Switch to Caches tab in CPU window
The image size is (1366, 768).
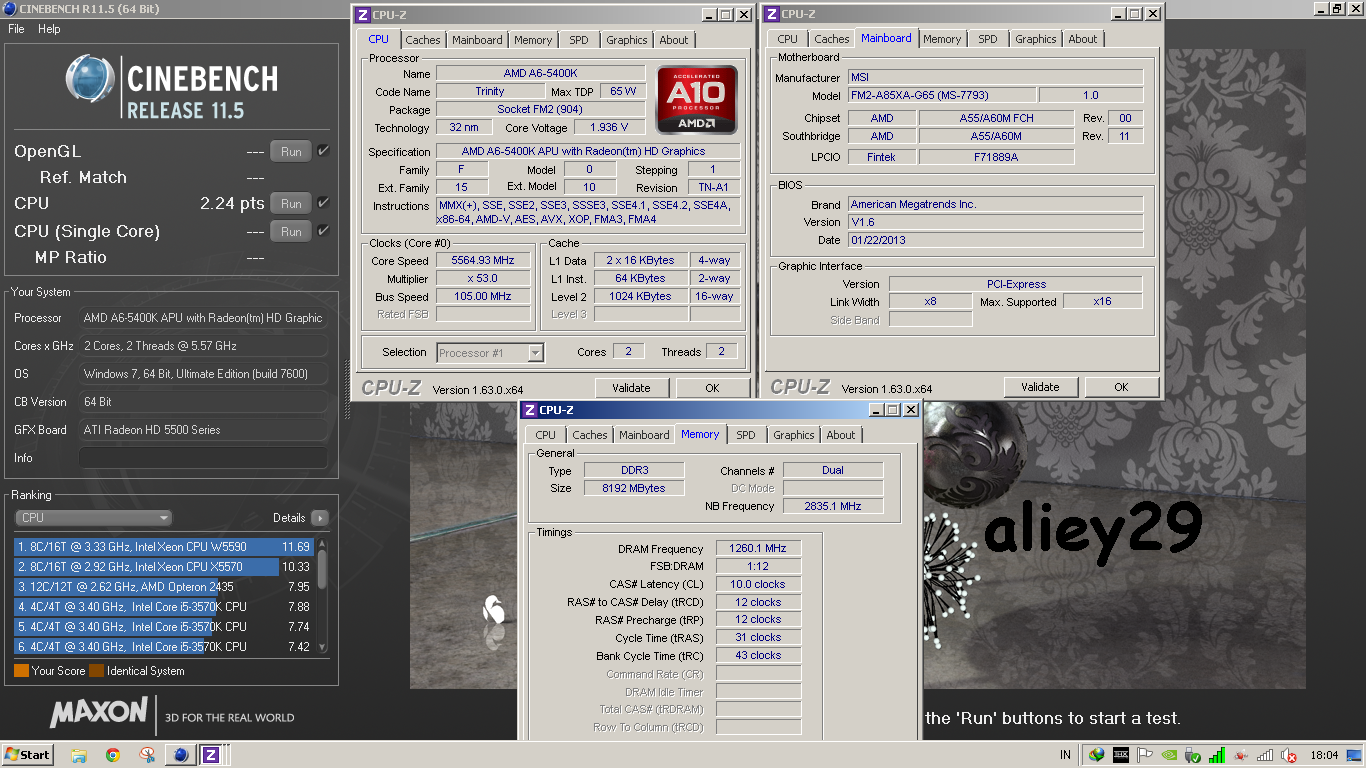click(x=422, y=40)
